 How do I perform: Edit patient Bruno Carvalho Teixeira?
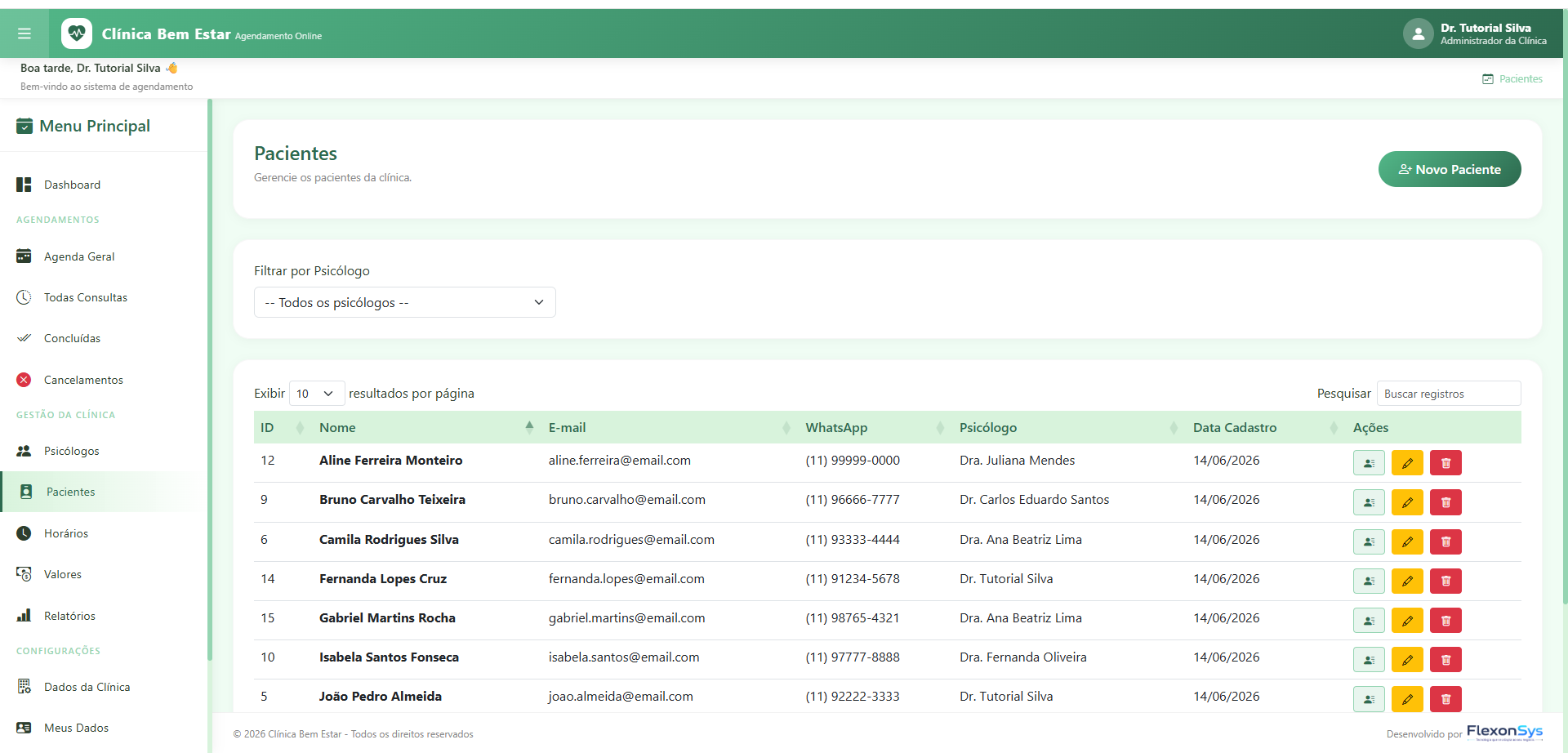(x=1407, y=502)
